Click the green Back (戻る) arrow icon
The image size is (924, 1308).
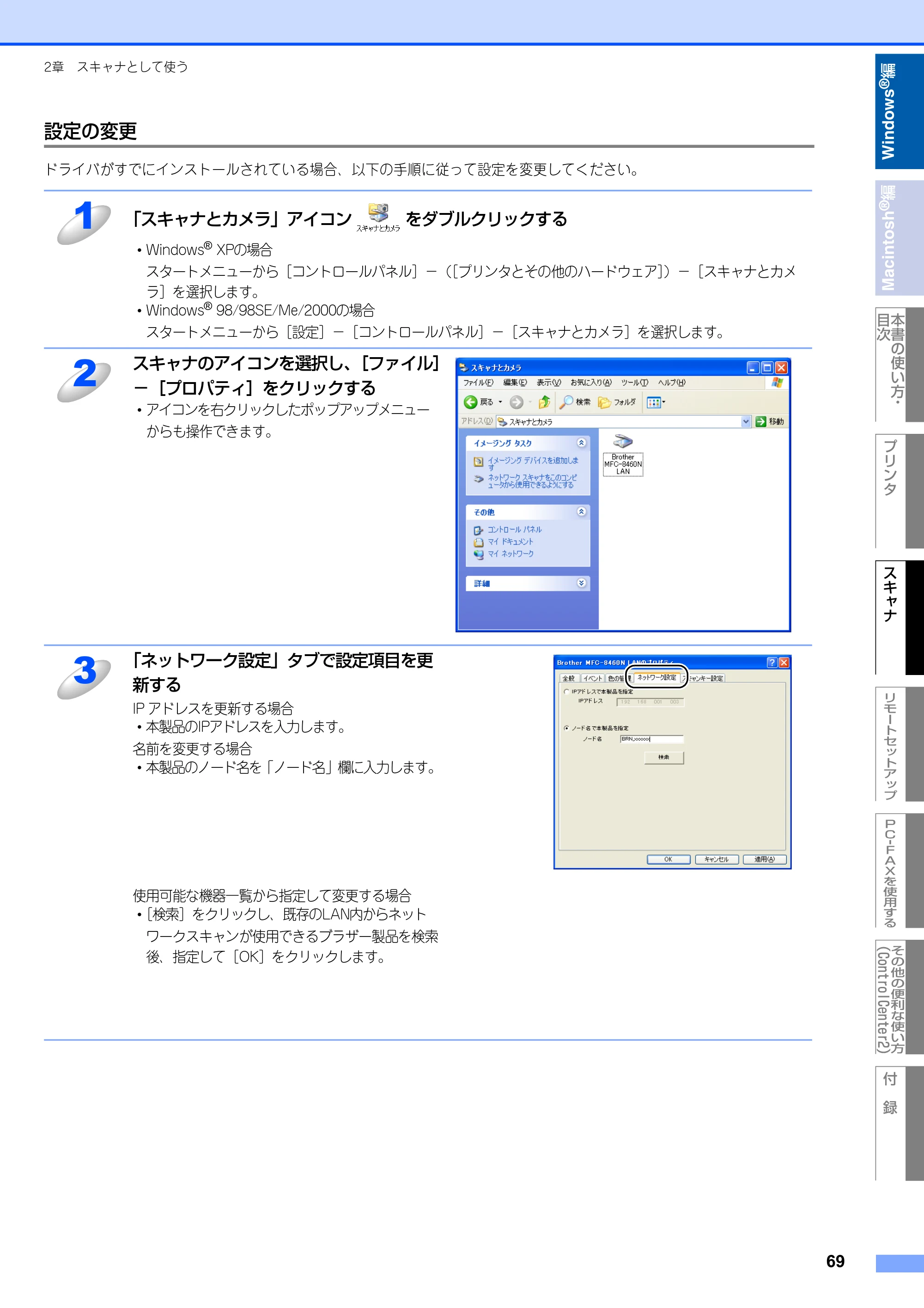click(x=470, y=402)
